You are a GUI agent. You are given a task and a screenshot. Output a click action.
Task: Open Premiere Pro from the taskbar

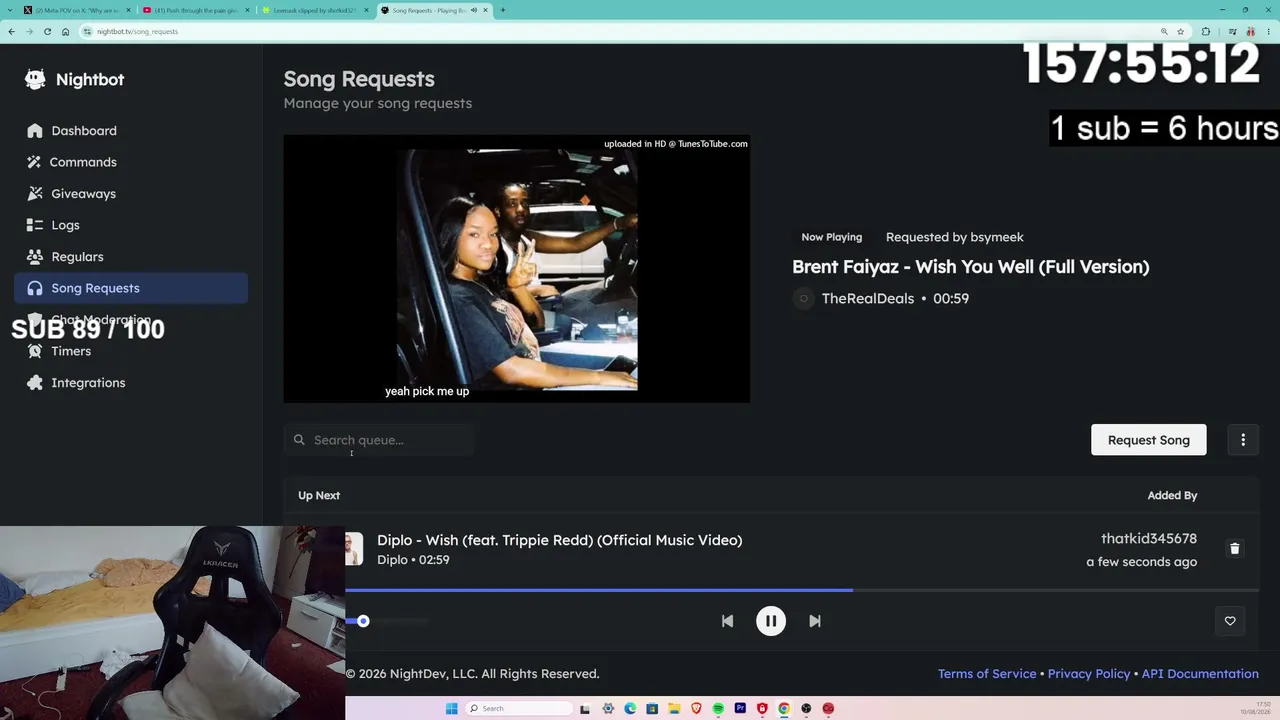click(x=740, y=708)
